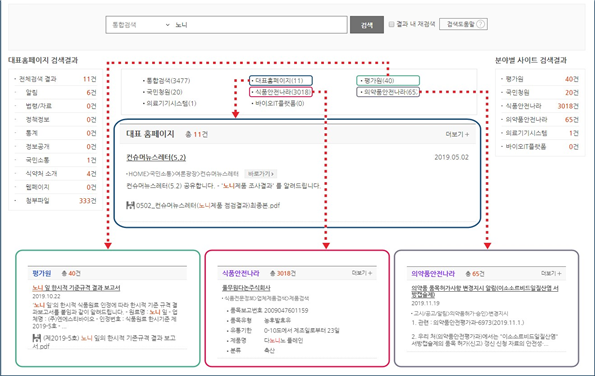Click the 평가원 heading in the bottom panel

(42, 273)
